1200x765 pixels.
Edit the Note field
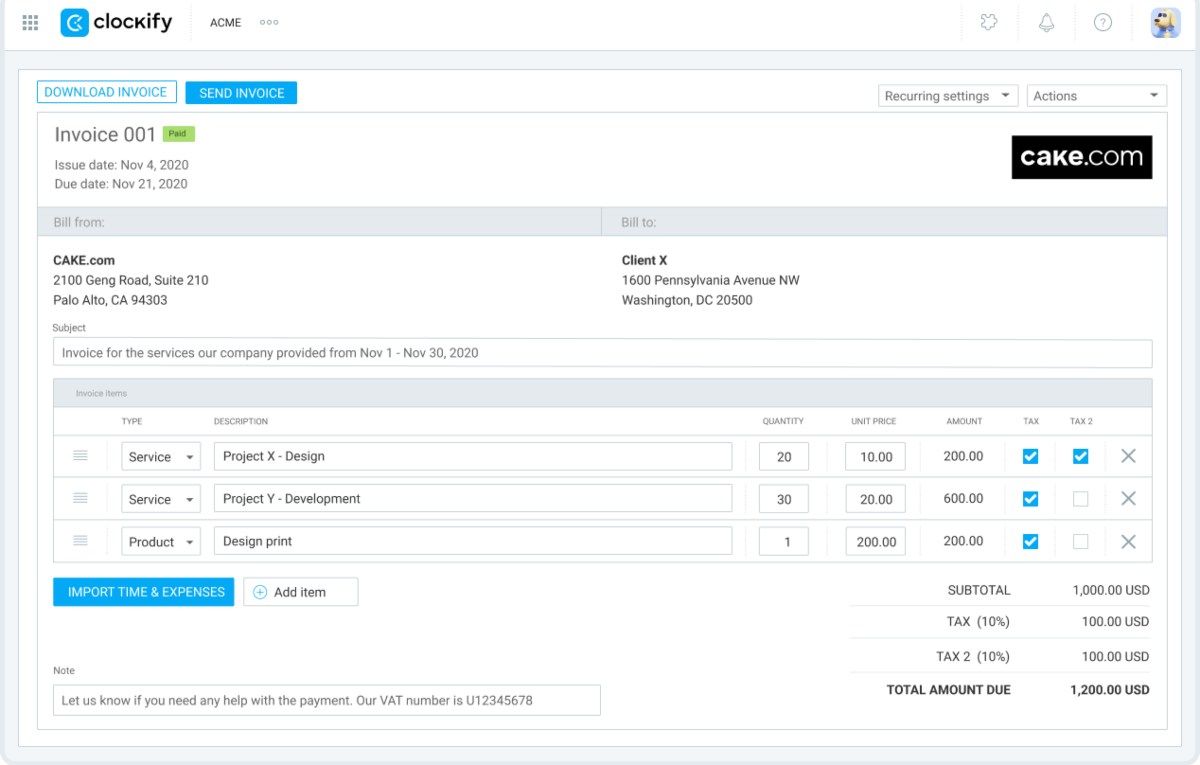327,700
